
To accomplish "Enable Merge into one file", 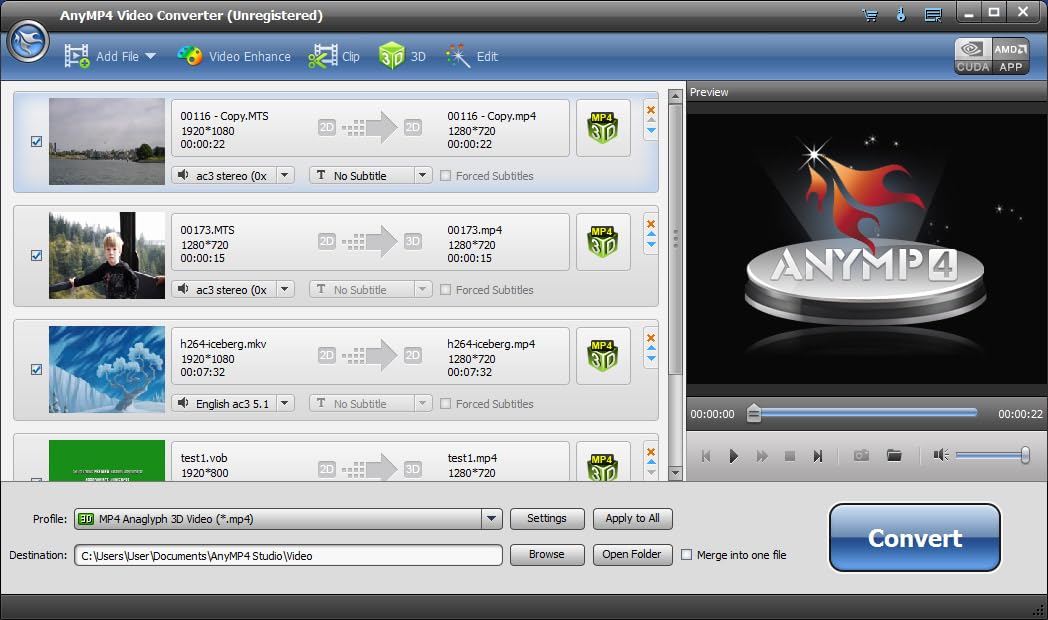I will [686, 555].
